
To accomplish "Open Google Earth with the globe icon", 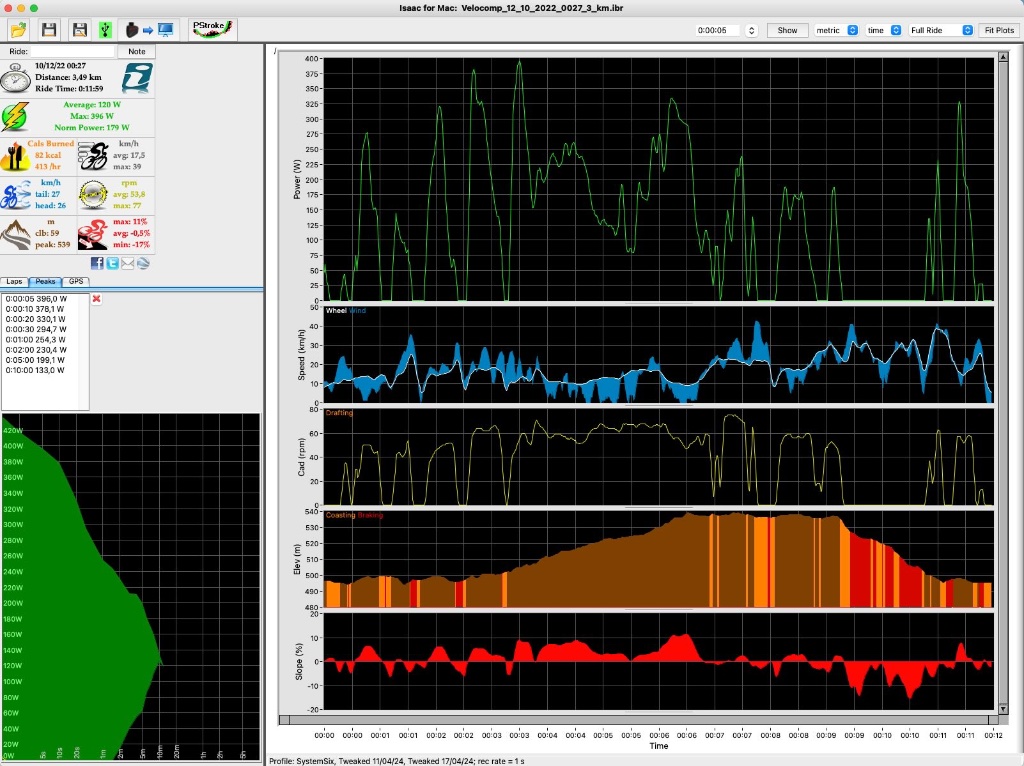I will 142,263.
